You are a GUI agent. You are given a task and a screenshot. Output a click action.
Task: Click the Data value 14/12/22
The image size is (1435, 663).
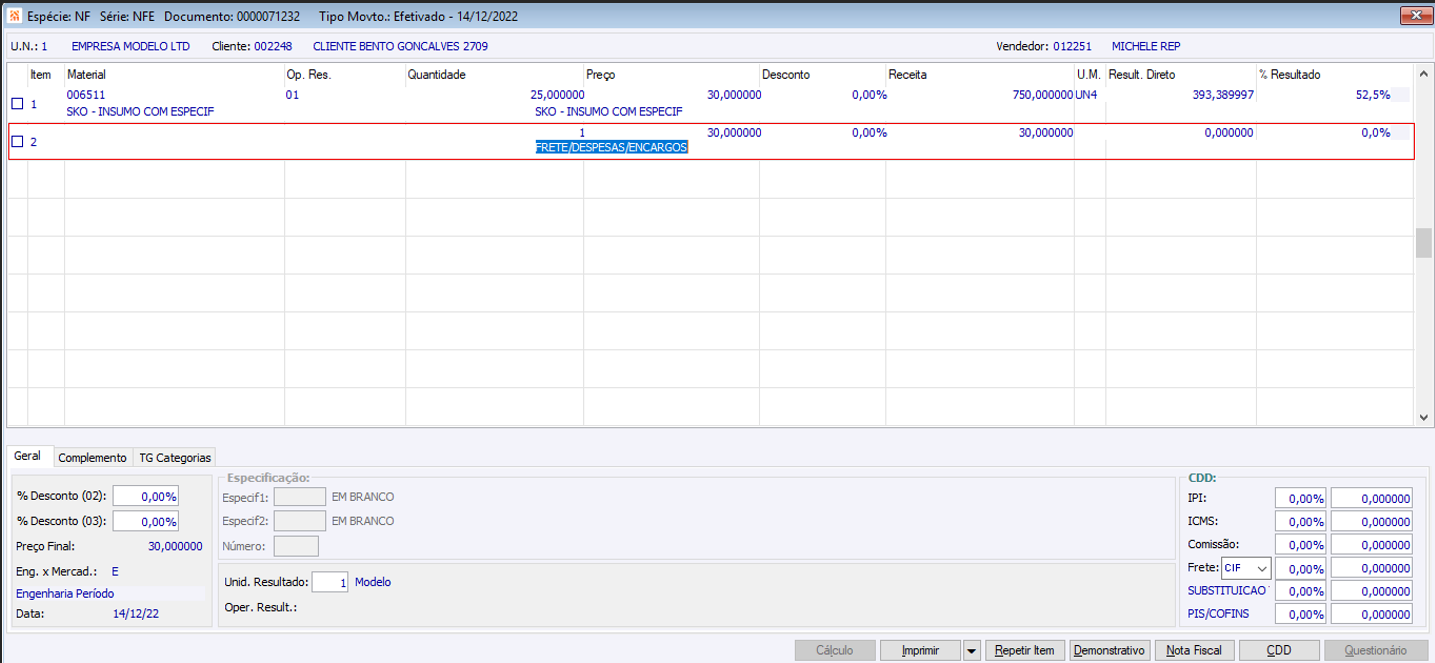135,614
